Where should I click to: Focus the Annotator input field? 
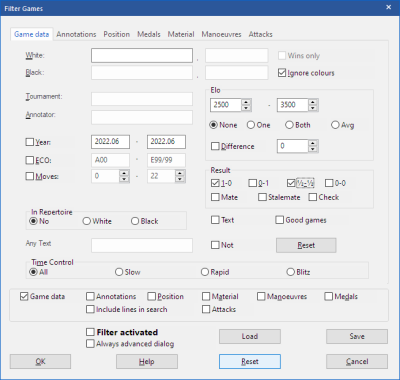[142, 117]
